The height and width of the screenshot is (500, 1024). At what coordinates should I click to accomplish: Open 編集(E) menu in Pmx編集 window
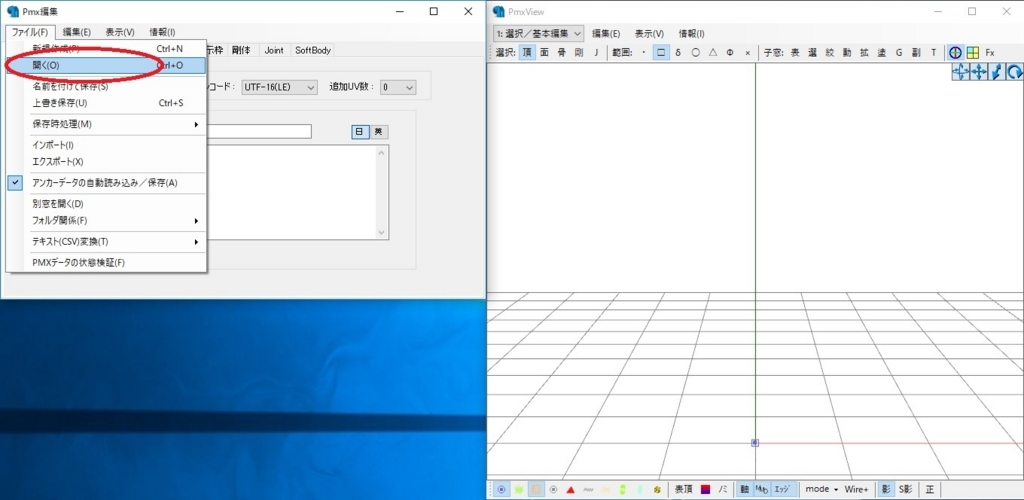(x=77, y=32)
